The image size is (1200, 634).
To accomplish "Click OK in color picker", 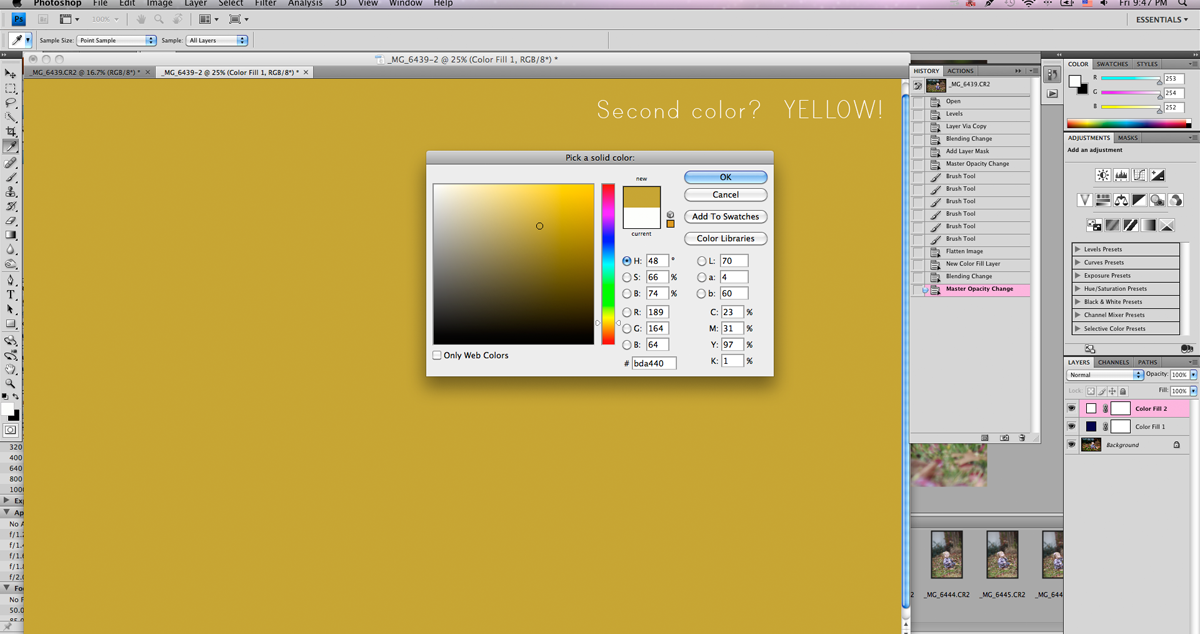I will point(726,177).
